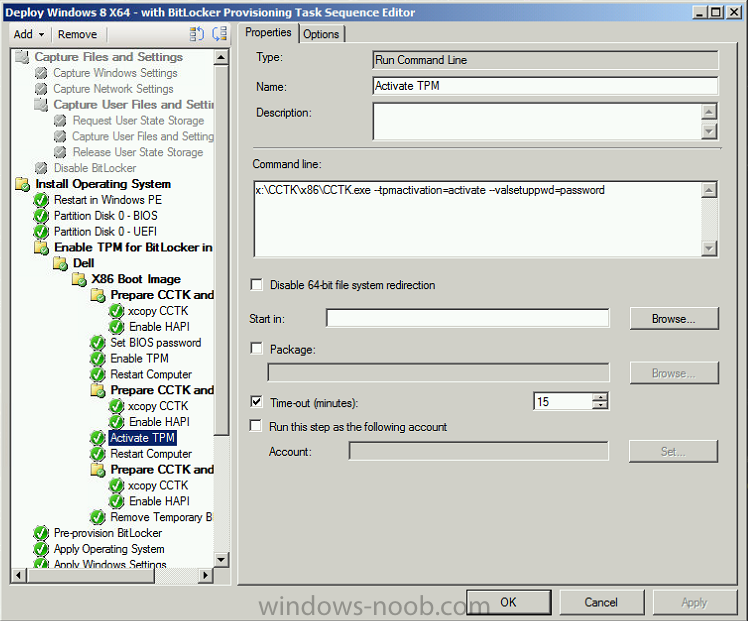The height and width of the screenshot is (621, 748).
Task: Select the Pre-provision BitLocker step
Action: pyautogui.click(x=108, y=533)
